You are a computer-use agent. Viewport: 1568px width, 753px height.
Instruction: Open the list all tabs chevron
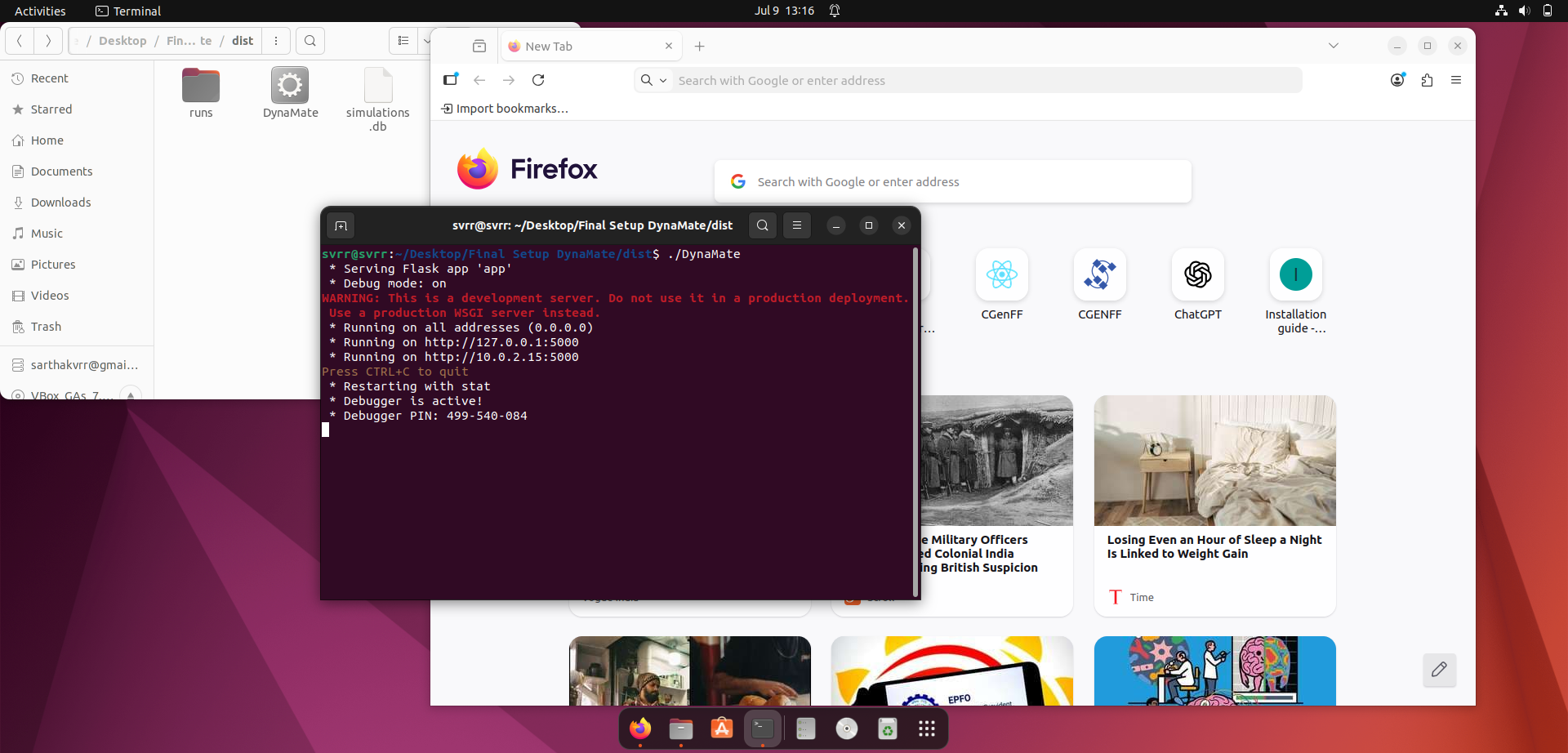[x=1334, y=47]
